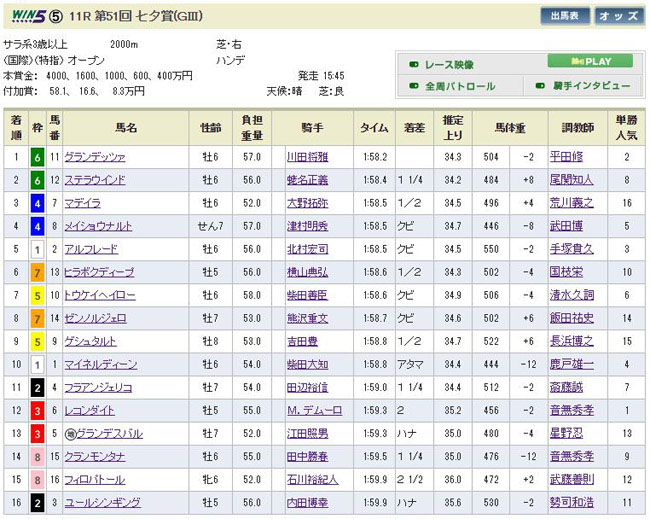Click the green frame 6 badge for グランデッツァ

click(x=38, y=156)
